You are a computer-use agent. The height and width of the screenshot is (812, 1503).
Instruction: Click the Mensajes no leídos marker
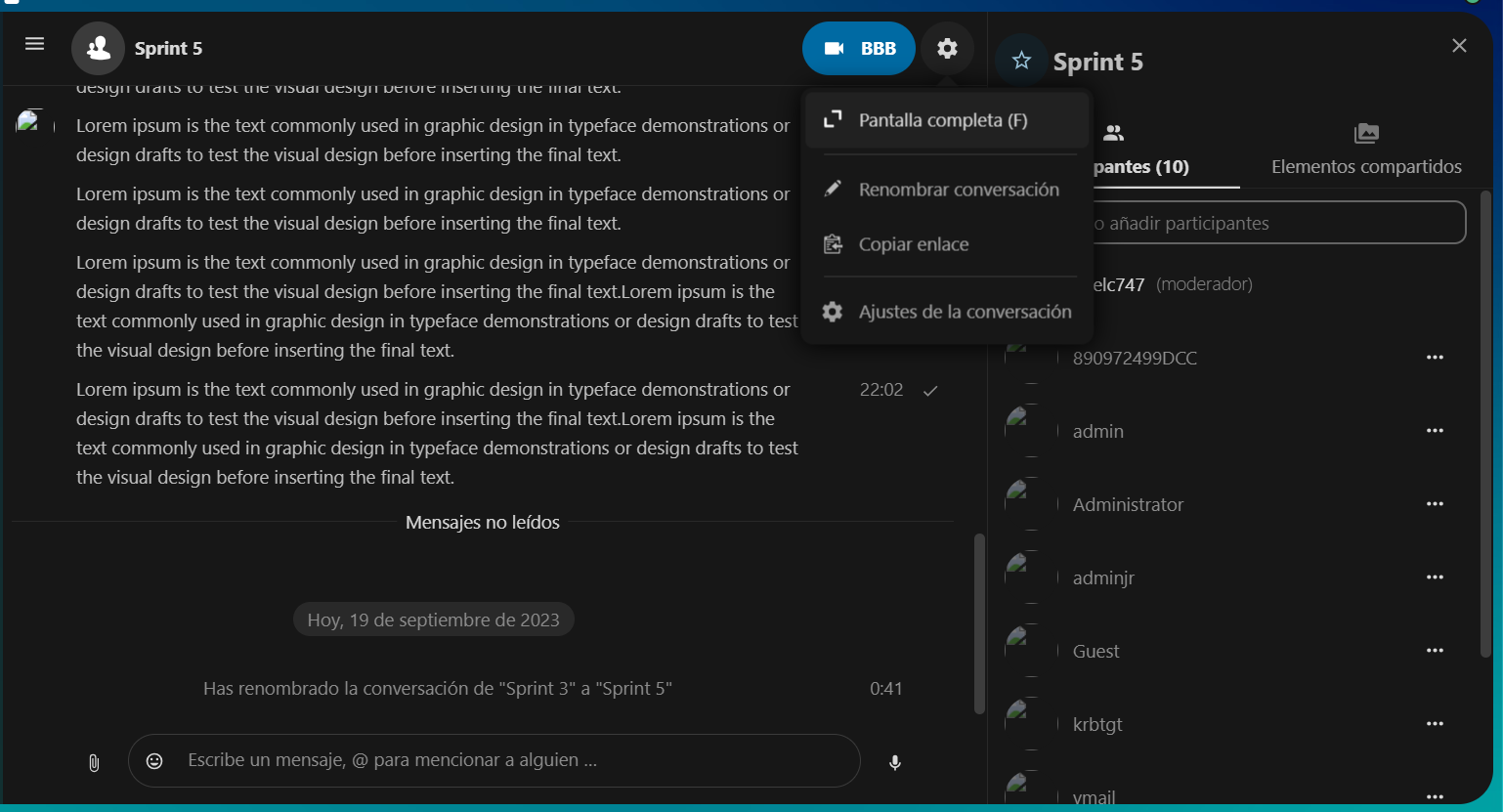click(483, 523)
